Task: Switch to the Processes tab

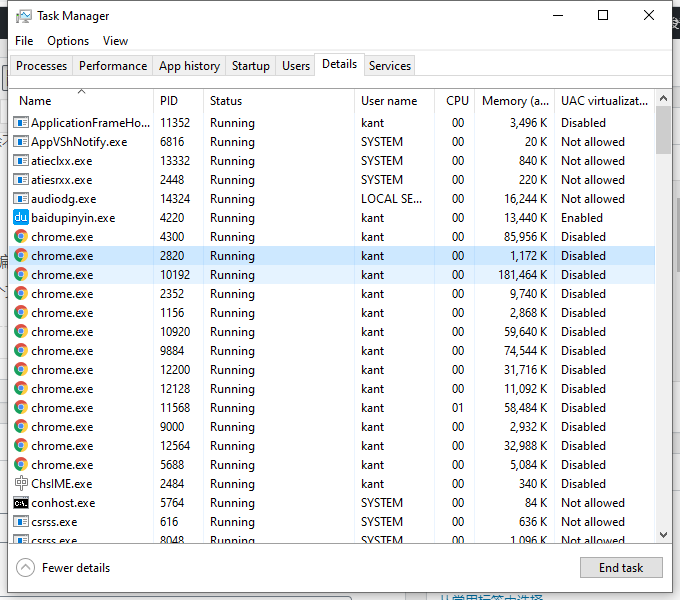Action: tap(41, 66)
